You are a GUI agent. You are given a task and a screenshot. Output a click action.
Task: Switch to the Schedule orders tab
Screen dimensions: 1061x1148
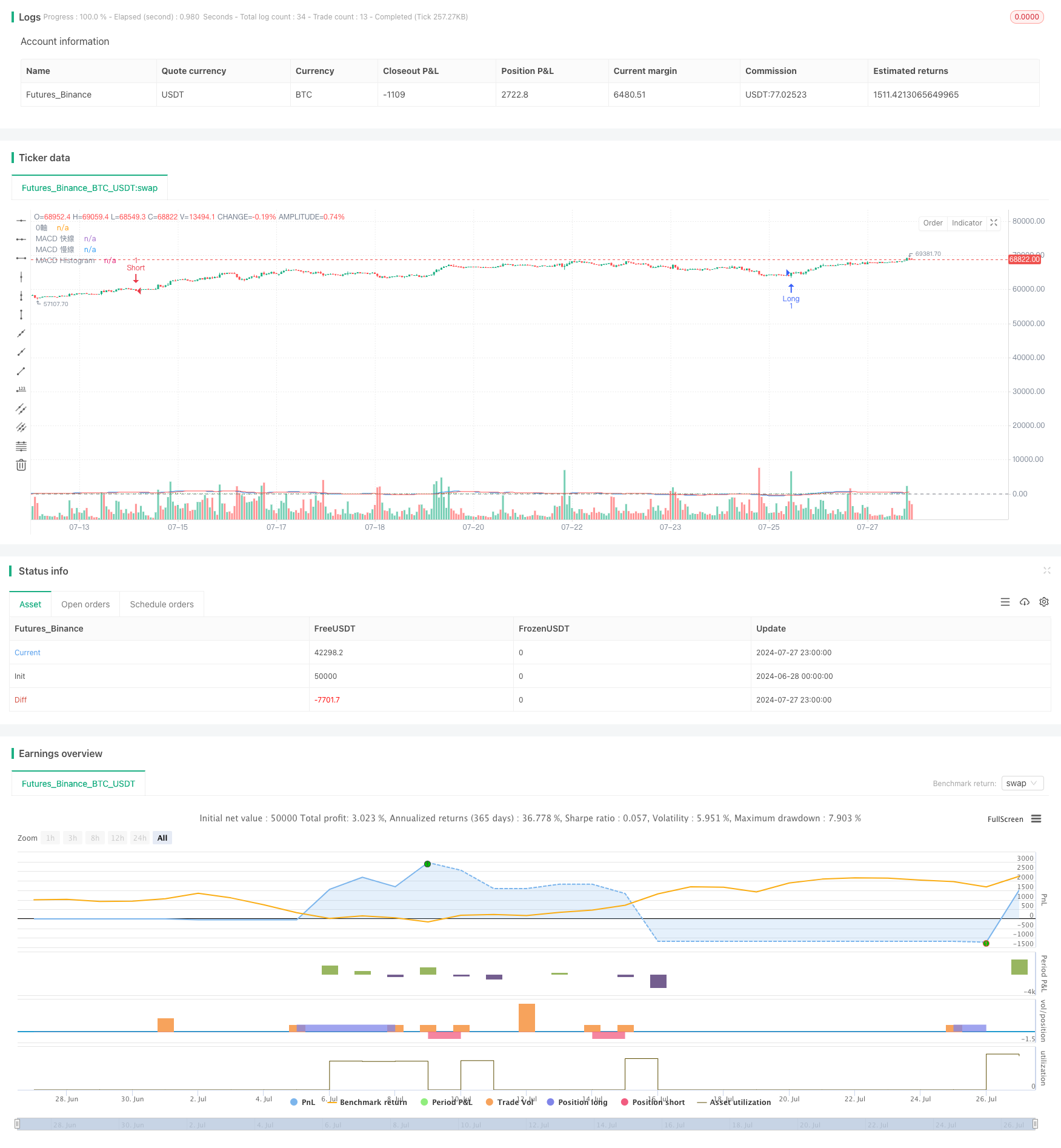tap(162, 604)
